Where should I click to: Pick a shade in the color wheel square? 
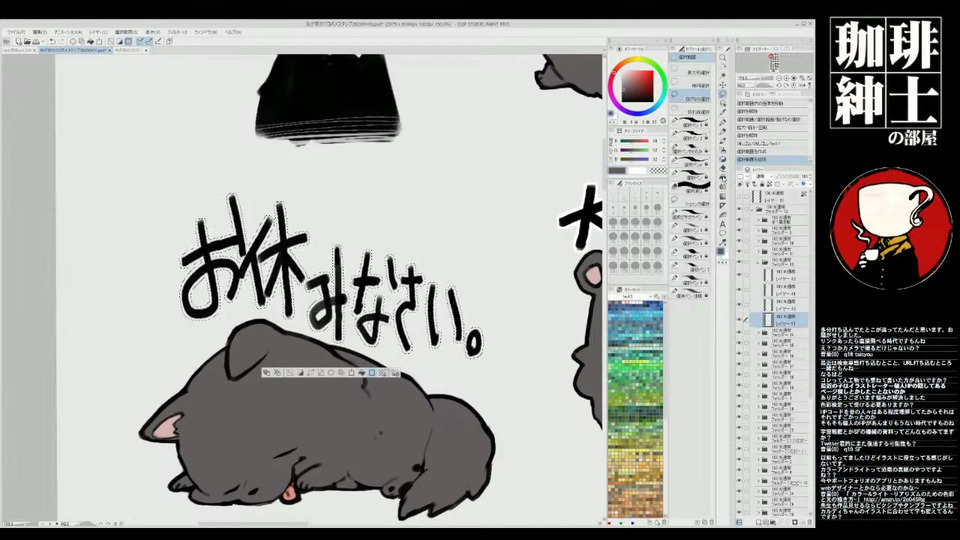click(x=638, y=86)
